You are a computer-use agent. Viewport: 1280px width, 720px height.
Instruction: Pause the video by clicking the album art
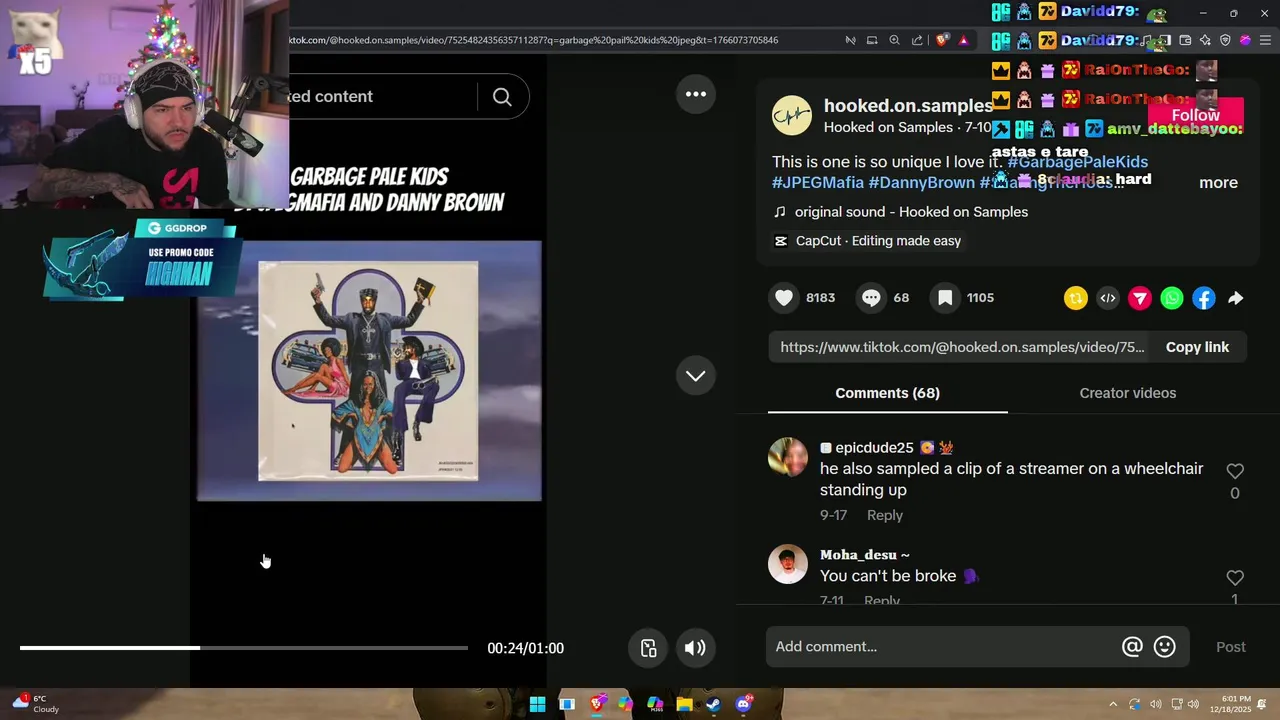pos(368,371)
